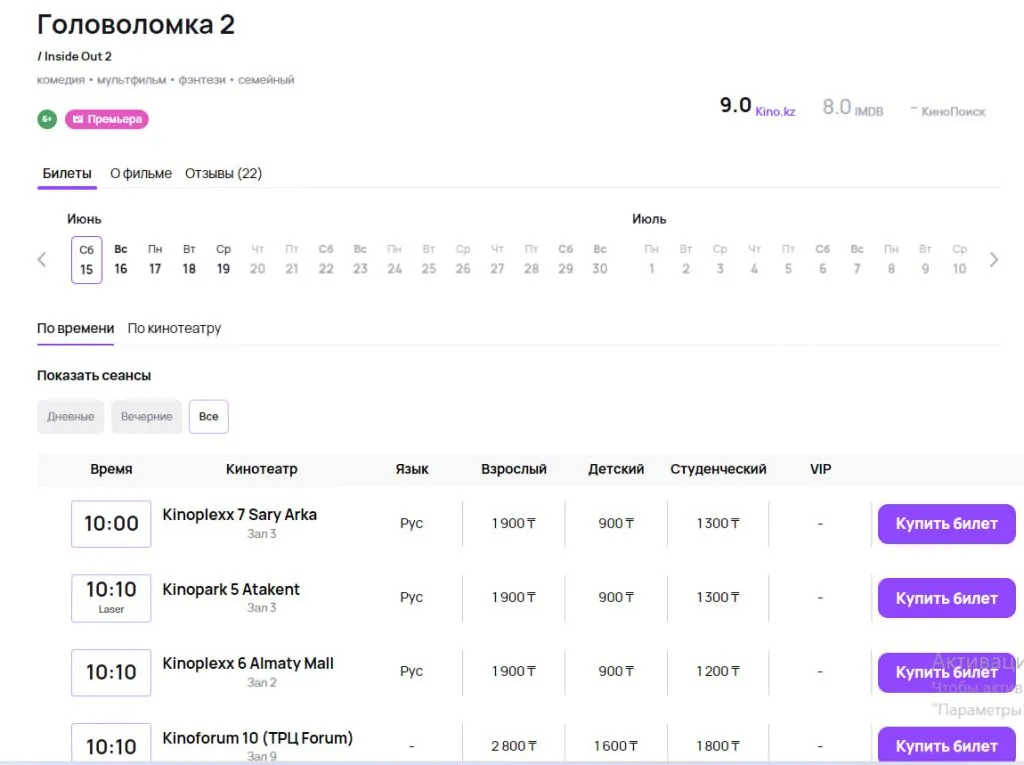Filter sessions by Дневные
The width and height of the screenshot is (1024, 765).
pos(71,417)
